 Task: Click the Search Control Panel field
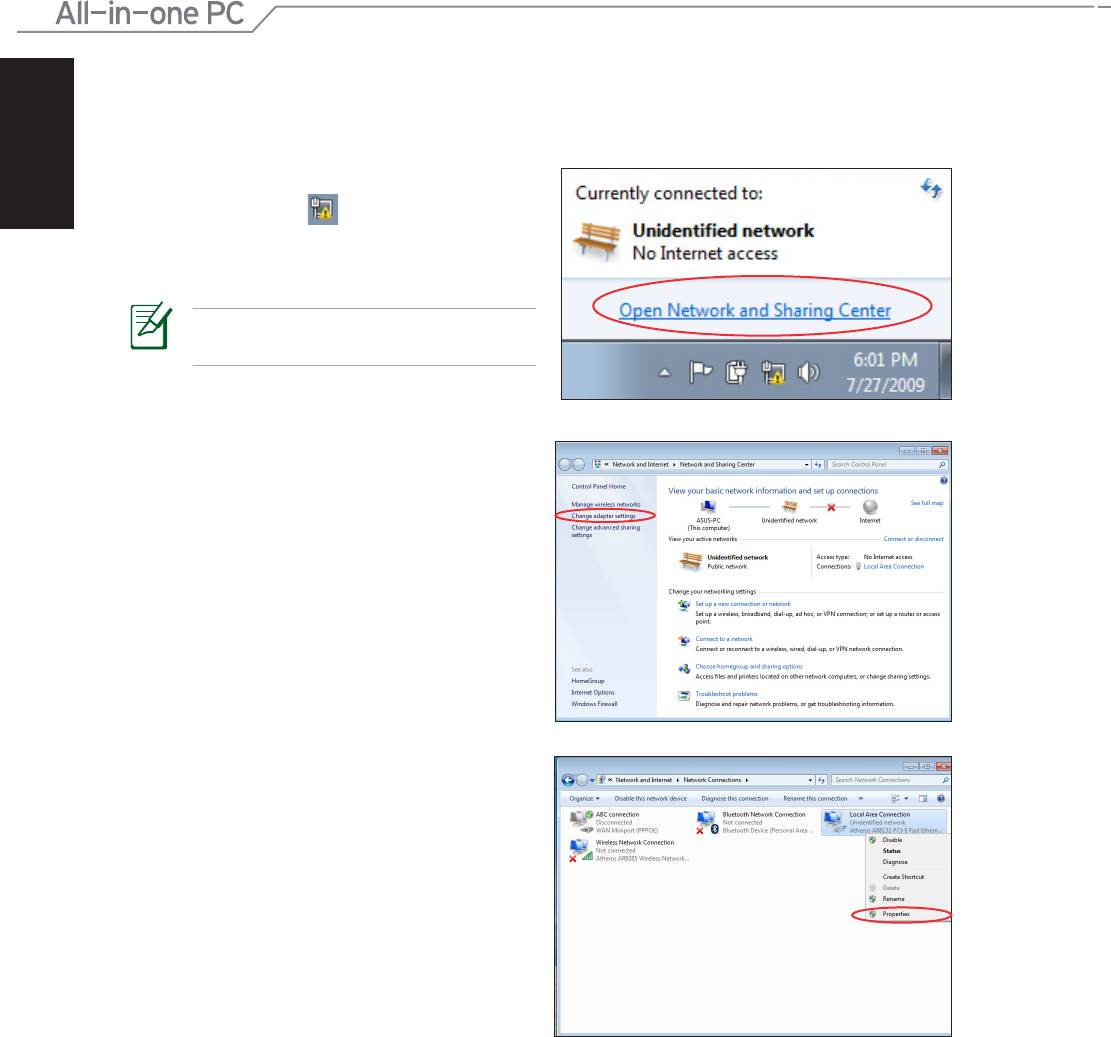pyautogui.click(x=882, y=465)
